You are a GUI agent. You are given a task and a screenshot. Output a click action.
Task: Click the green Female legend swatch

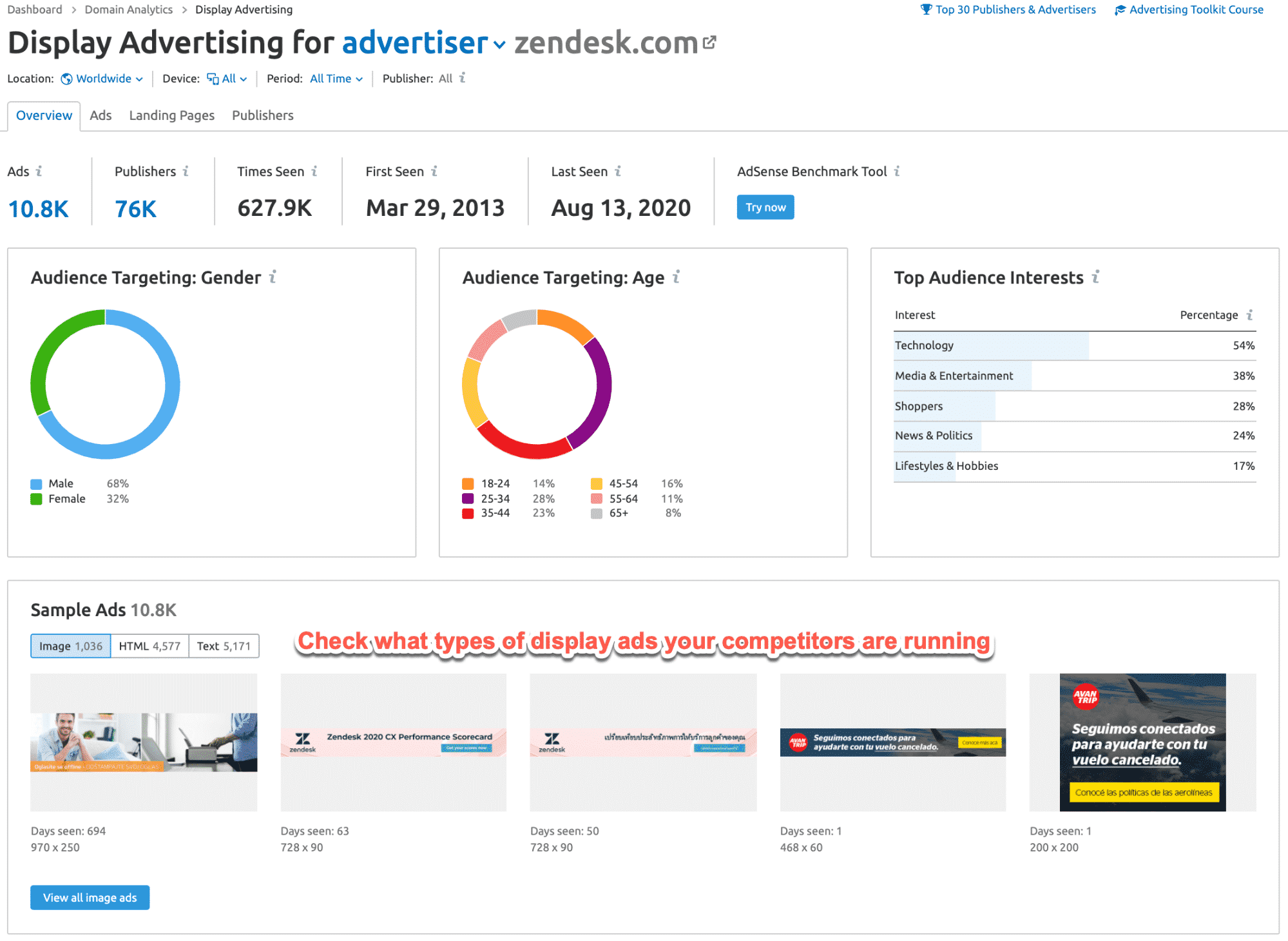tap(35, 498)
